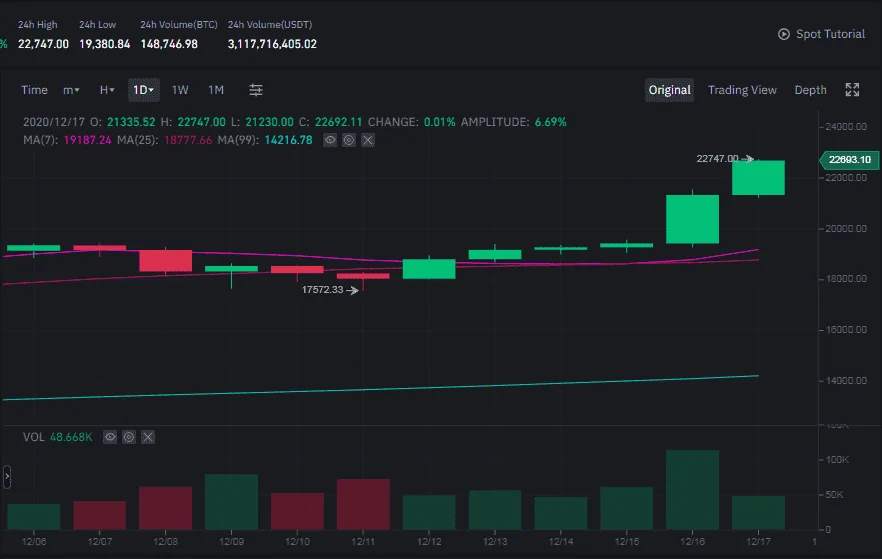The width and height of the screenshot is (882, 559).
Task: Select the 12/16 large green candlestick
Action: pos(692,219)
